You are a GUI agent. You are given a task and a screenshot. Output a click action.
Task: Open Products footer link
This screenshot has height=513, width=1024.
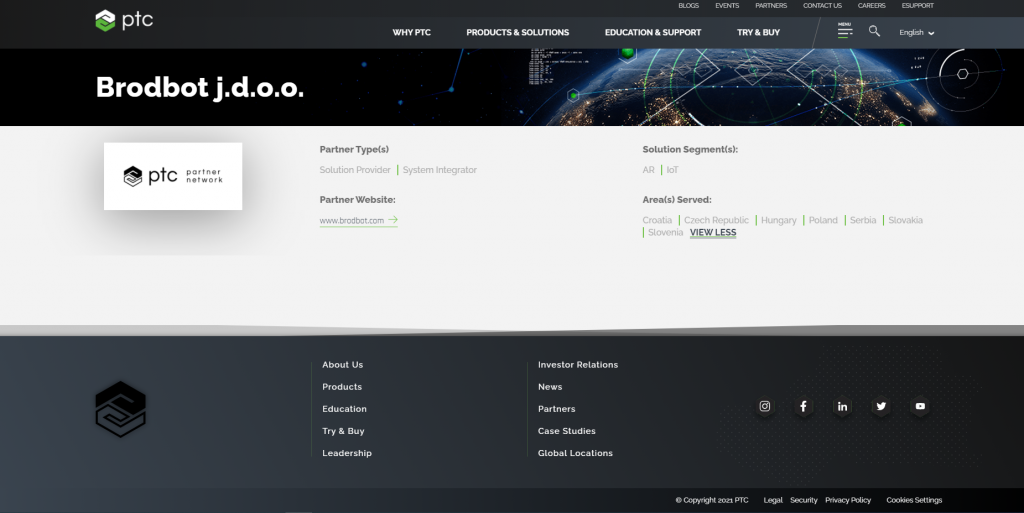pyautogui.click(x=342, y=387)
